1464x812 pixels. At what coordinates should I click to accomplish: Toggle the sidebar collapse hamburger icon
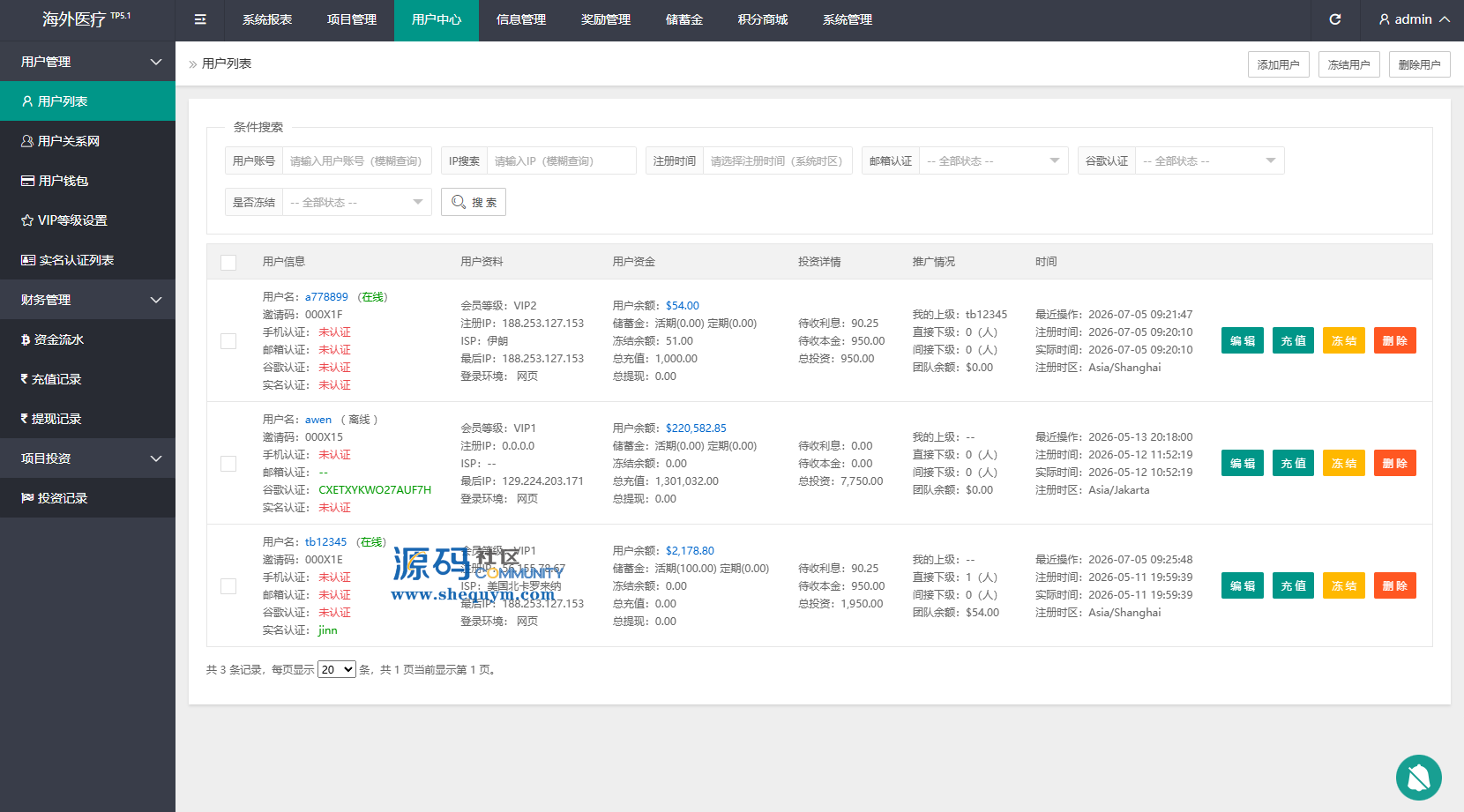(200, 19)
